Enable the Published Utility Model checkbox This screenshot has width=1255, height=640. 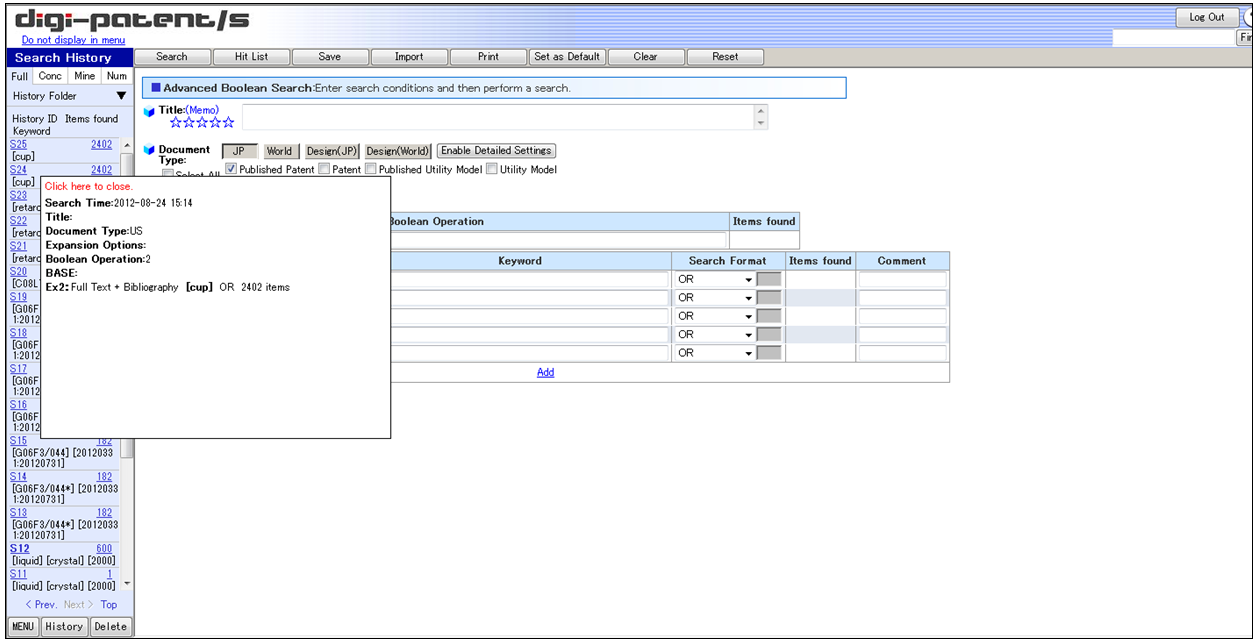pyautogui.click(x=371, y=169)
